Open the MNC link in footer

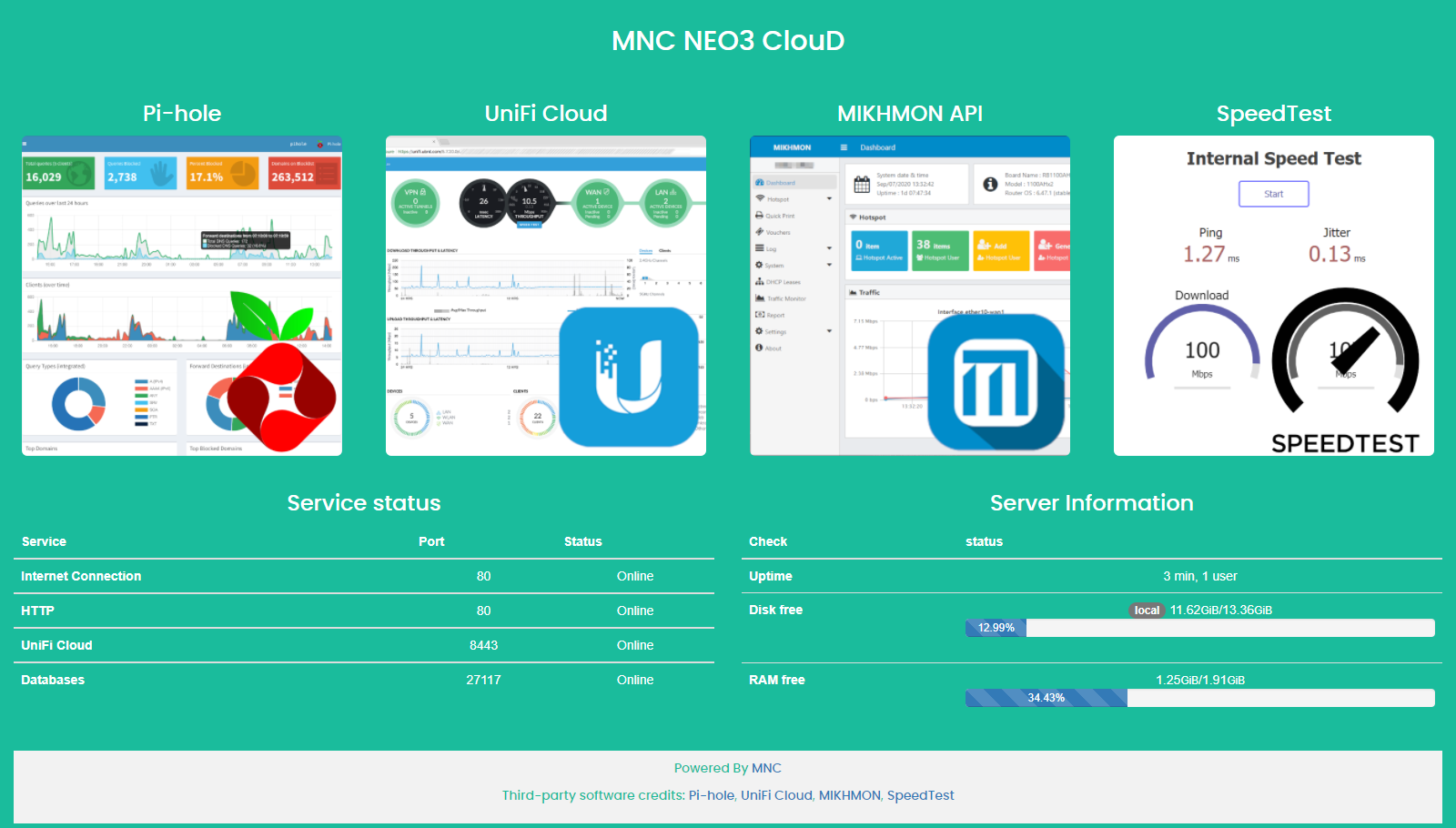[x=766, y=768]
